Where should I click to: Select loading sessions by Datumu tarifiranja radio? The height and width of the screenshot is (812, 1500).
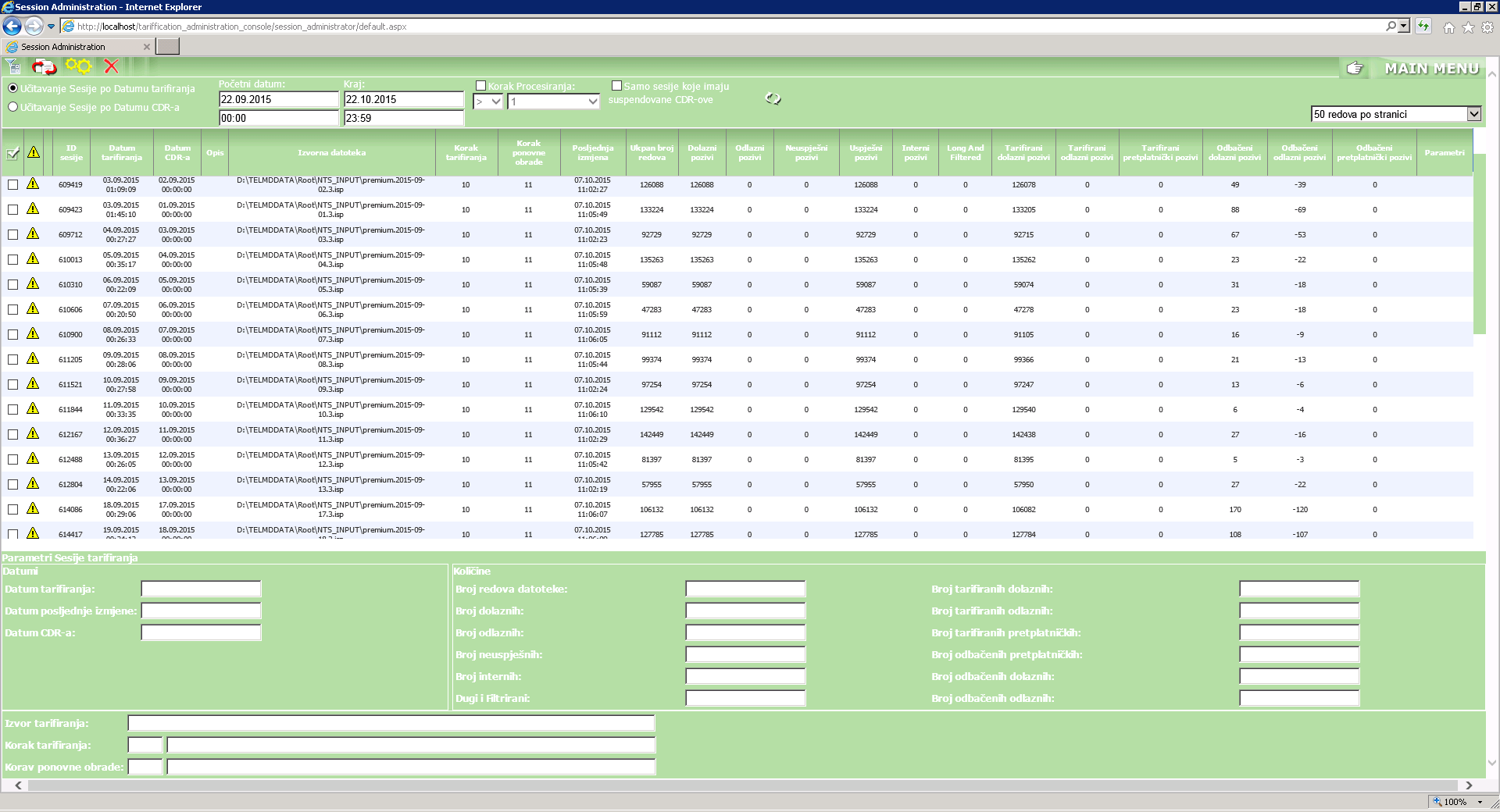[12, 88]
